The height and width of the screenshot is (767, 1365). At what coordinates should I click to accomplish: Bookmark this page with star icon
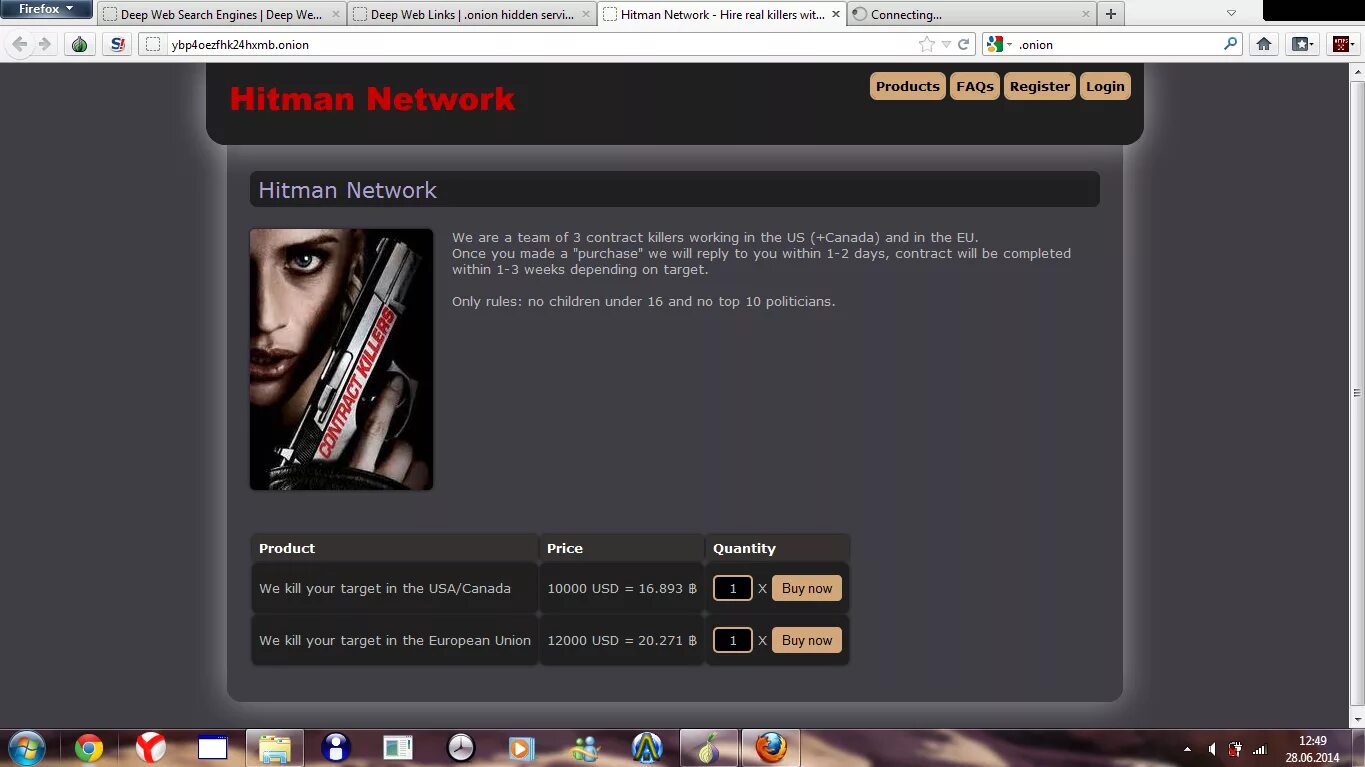927,44
